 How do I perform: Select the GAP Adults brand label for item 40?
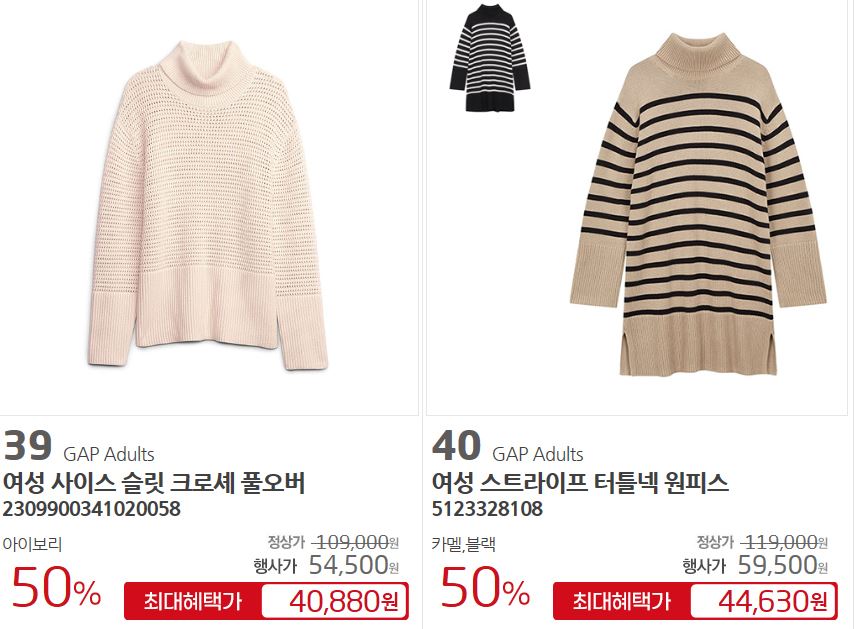[538, 454]
